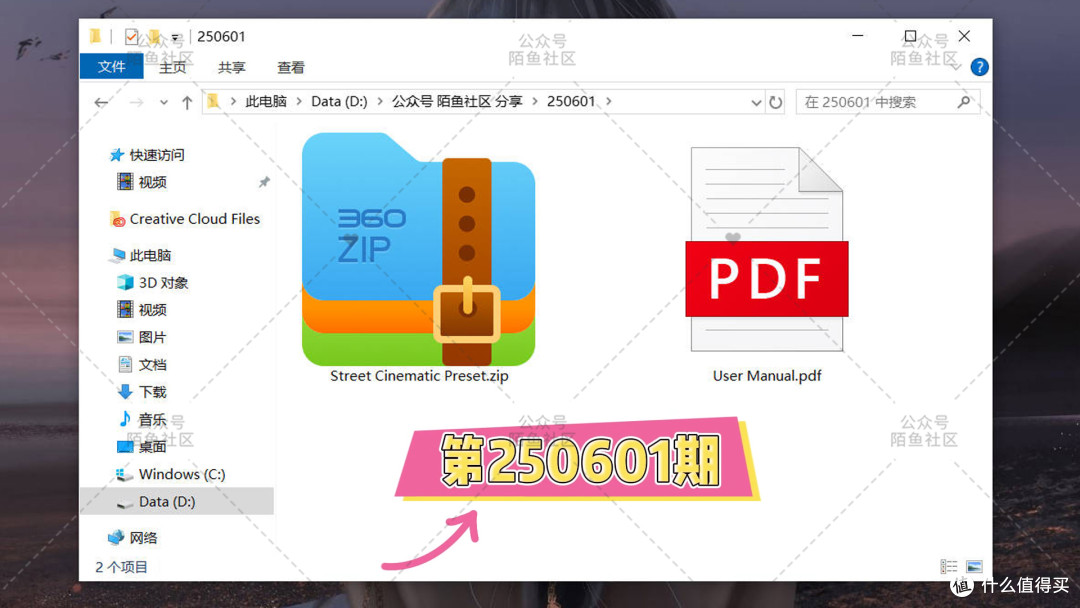Click the search magnifier icon

point(964,102)
